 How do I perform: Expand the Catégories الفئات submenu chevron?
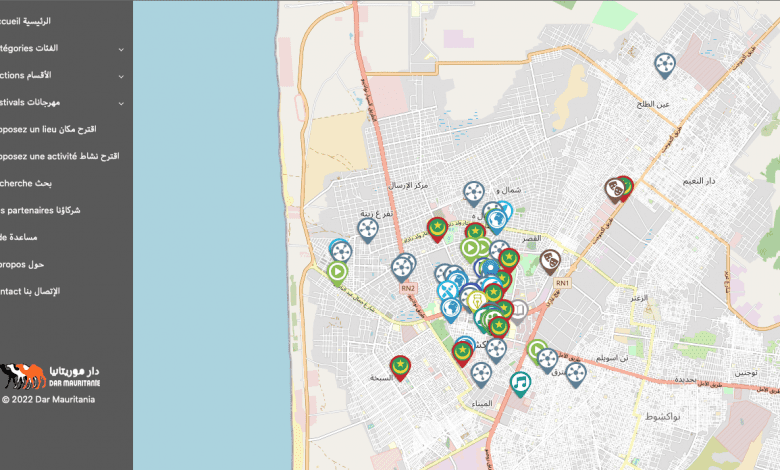[x=121, y=48]
